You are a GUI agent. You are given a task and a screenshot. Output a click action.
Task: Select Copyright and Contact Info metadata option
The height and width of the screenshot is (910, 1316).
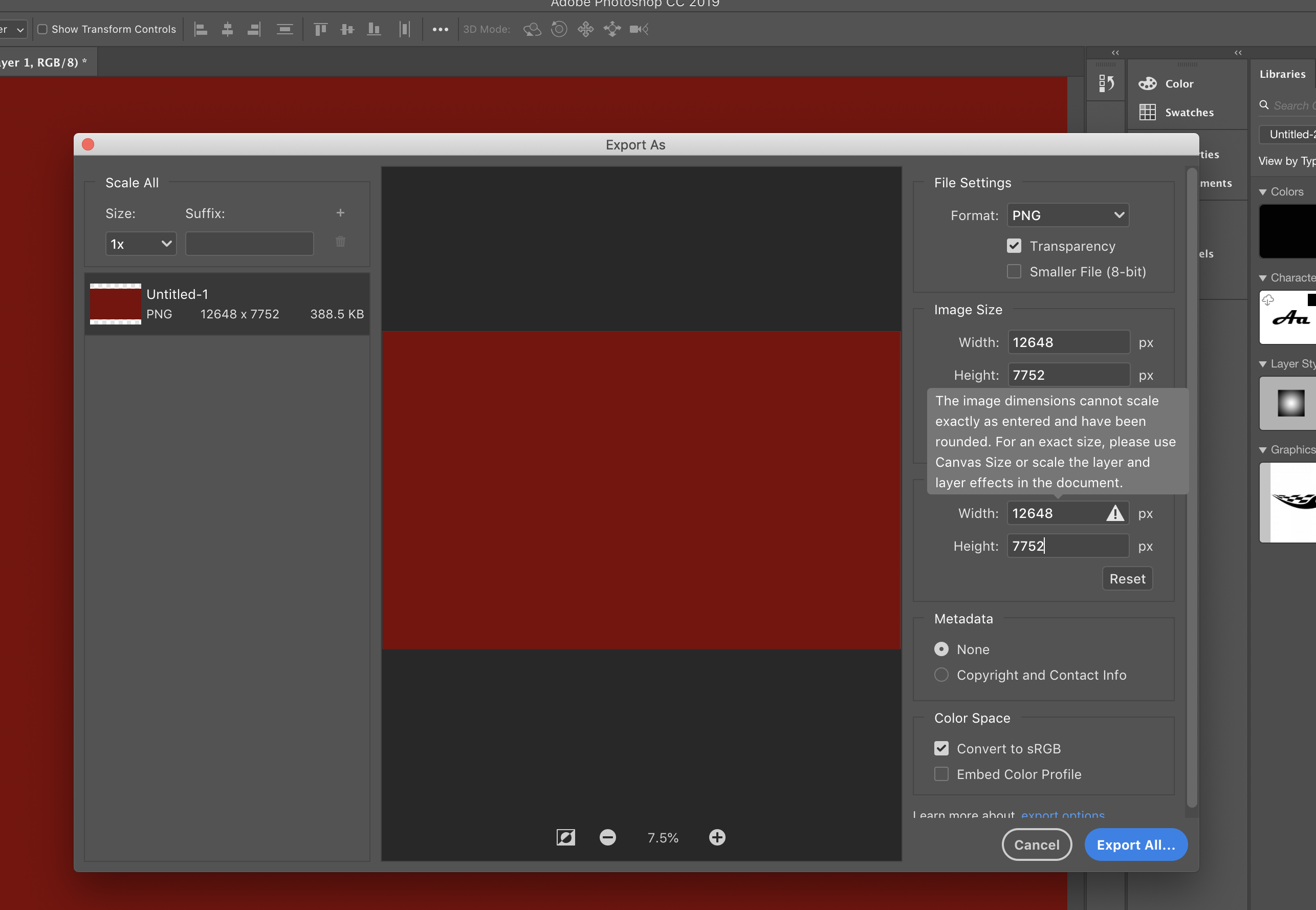point(941,675)
